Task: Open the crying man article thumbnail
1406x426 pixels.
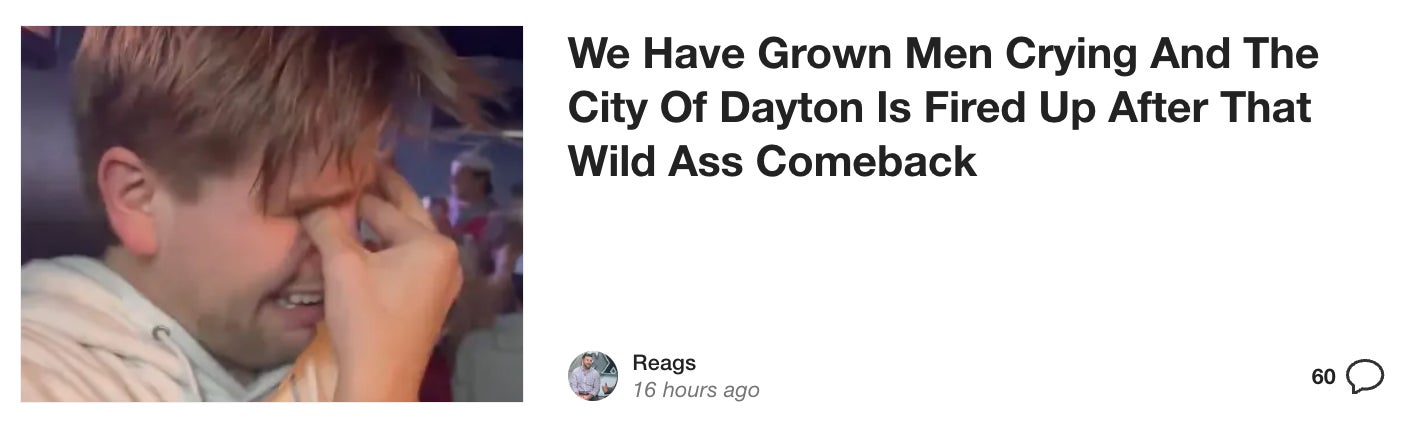Action: pyautogui.click(x=272, y=214)
